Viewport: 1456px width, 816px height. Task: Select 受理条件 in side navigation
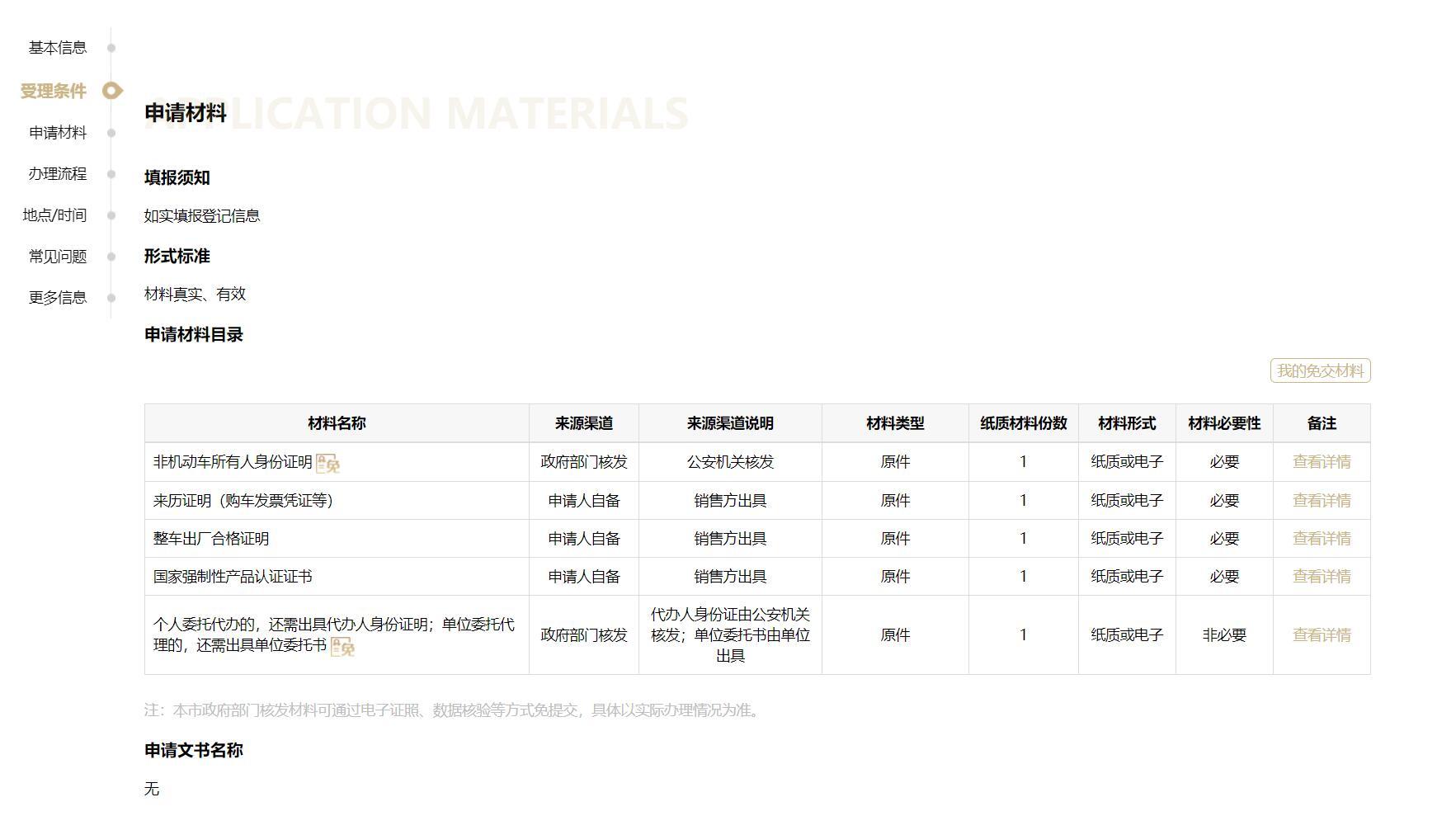(54, 91)
